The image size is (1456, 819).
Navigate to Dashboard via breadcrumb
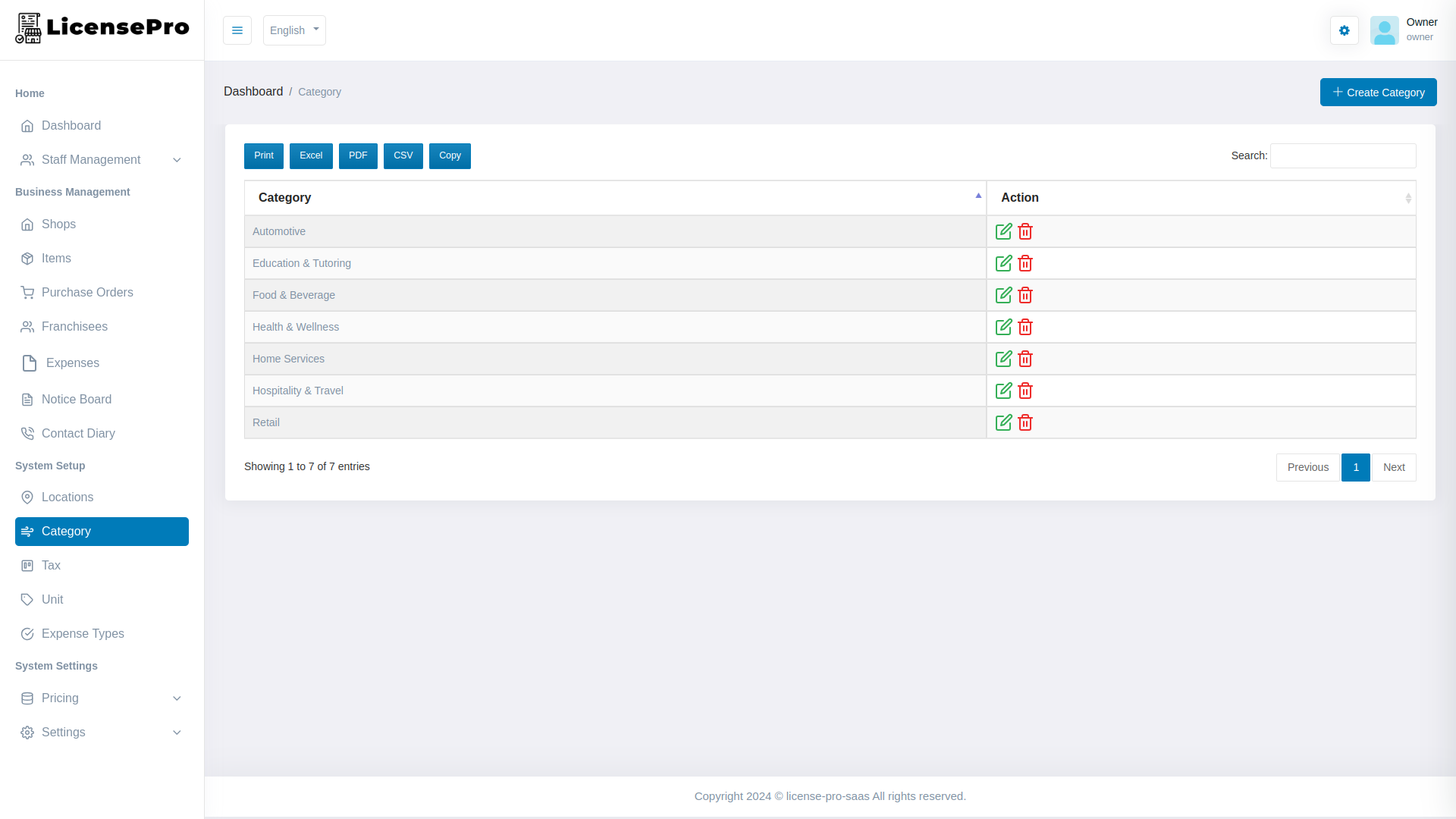pos(253,91)
